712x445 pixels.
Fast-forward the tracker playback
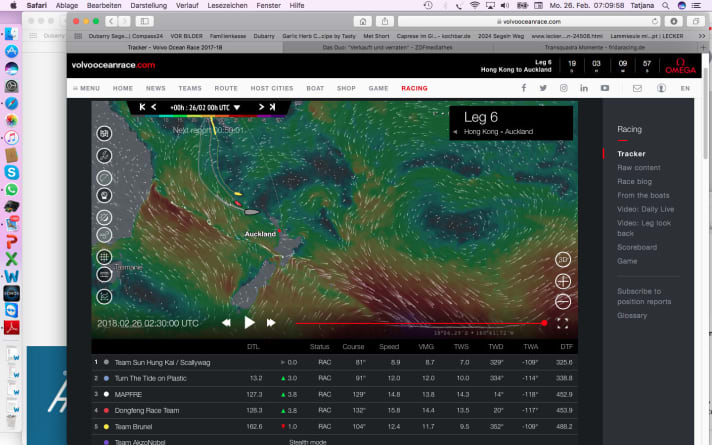click(271, 322)
